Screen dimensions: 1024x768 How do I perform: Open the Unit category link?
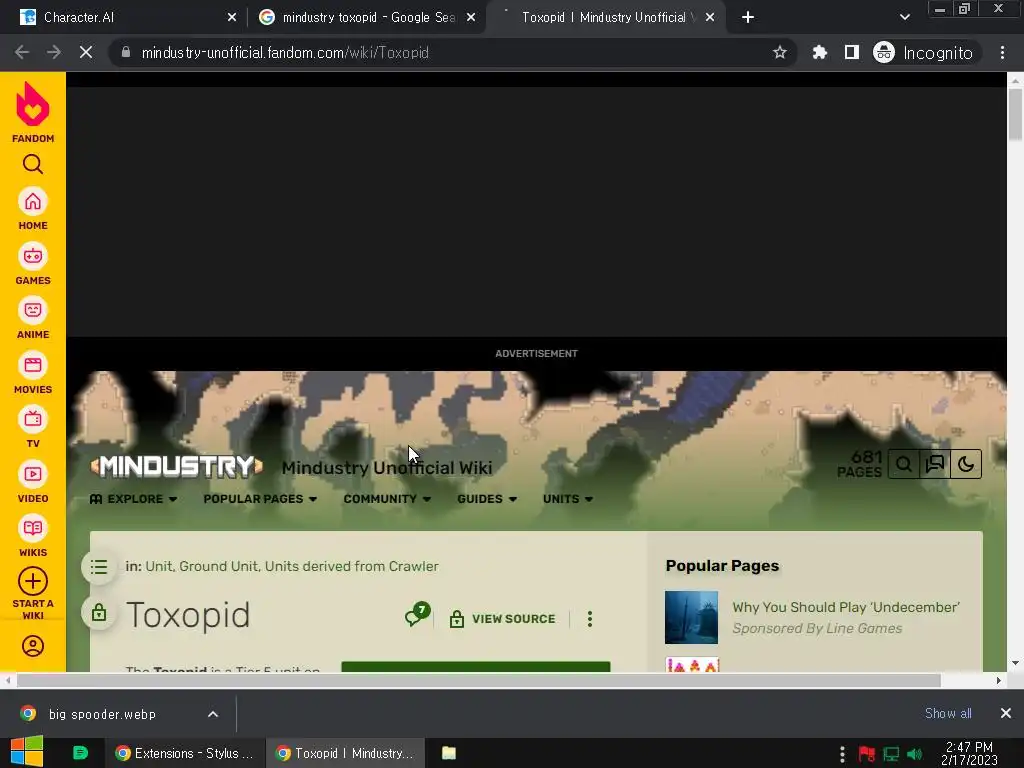159,566
